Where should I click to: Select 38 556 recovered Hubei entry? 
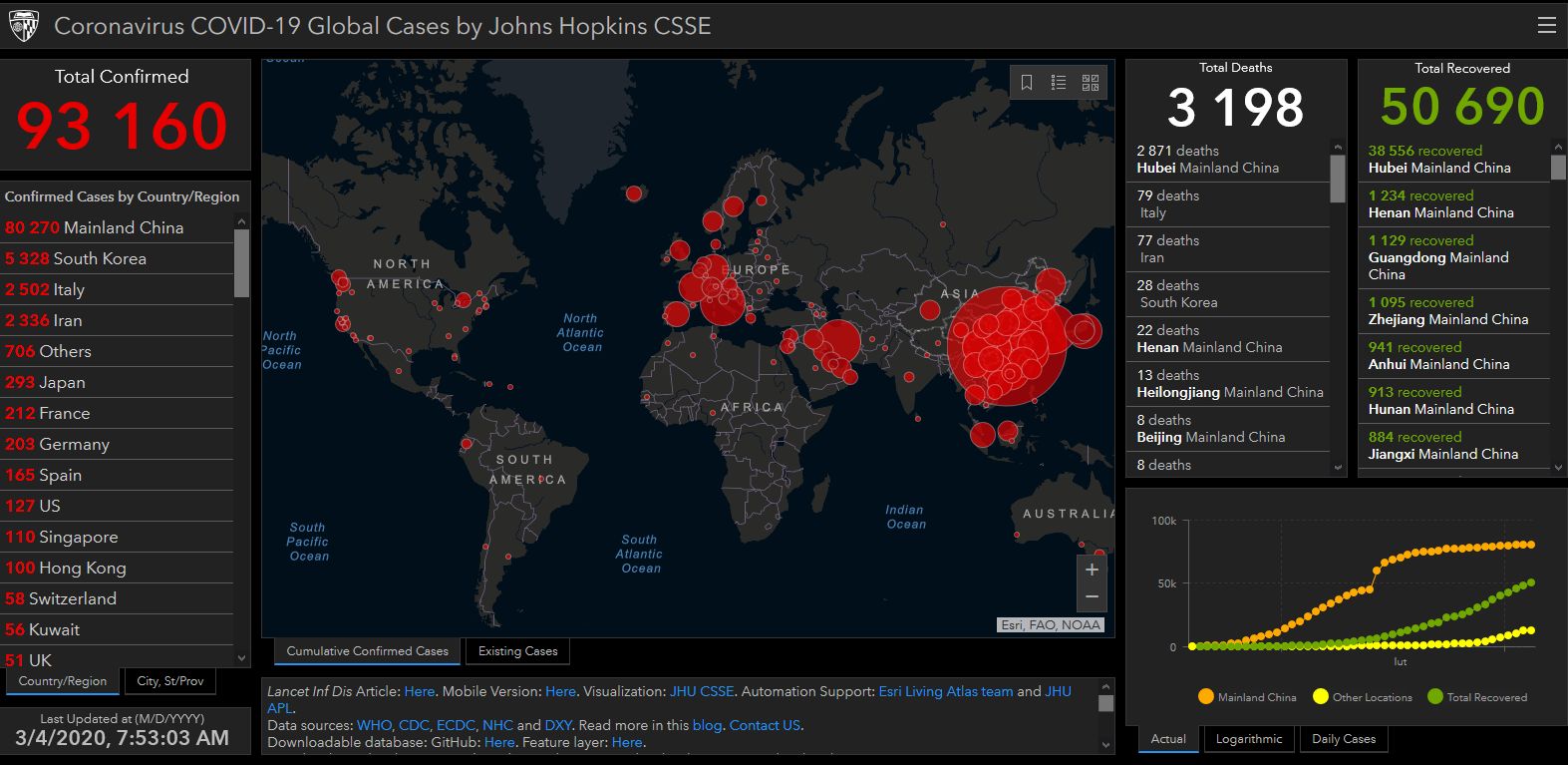[1455, 160]
